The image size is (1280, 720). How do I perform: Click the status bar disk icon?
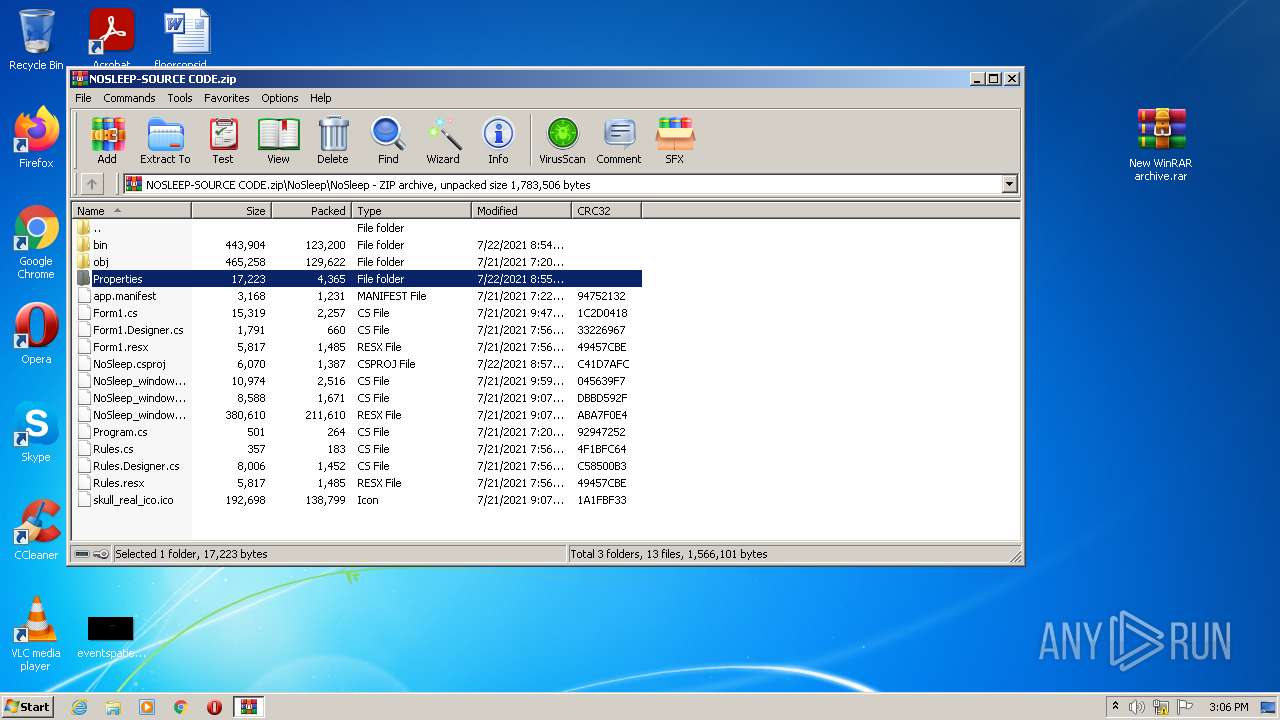(82, 554)
